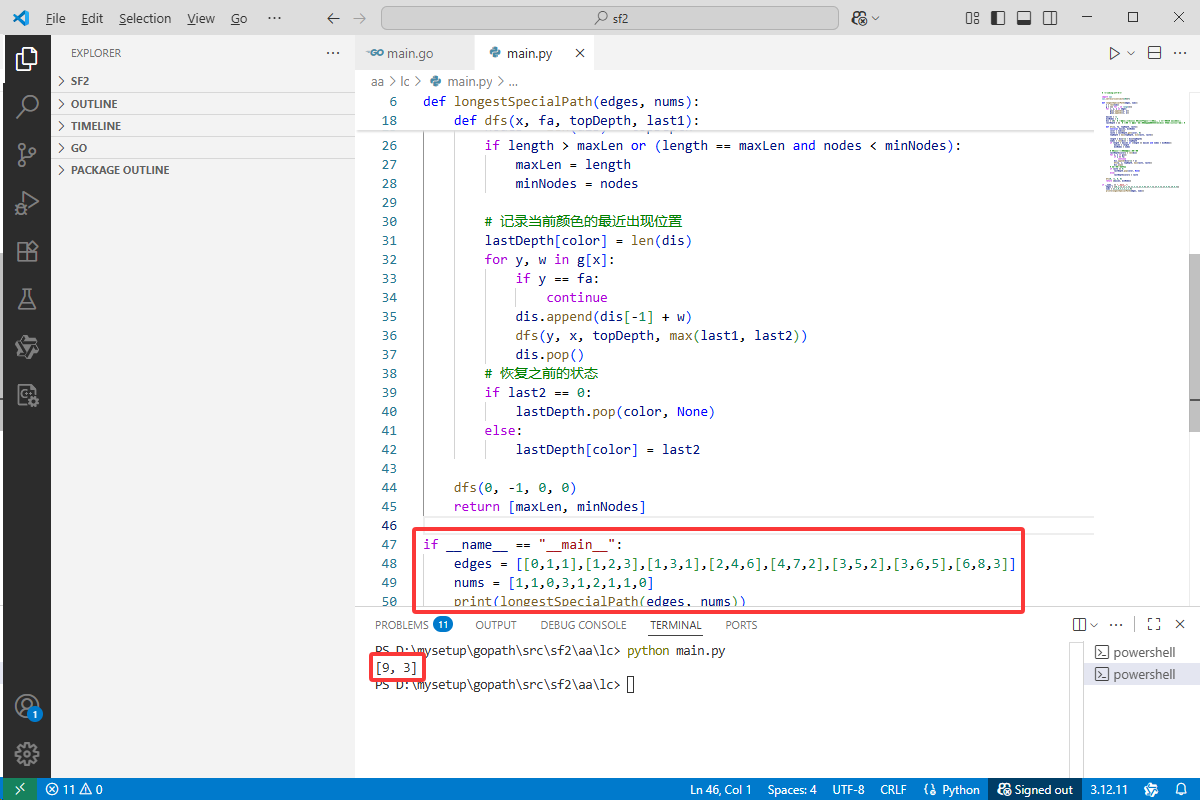Expand the GO section
This screenshot has width=1200, height=800.
coord(203,148)
